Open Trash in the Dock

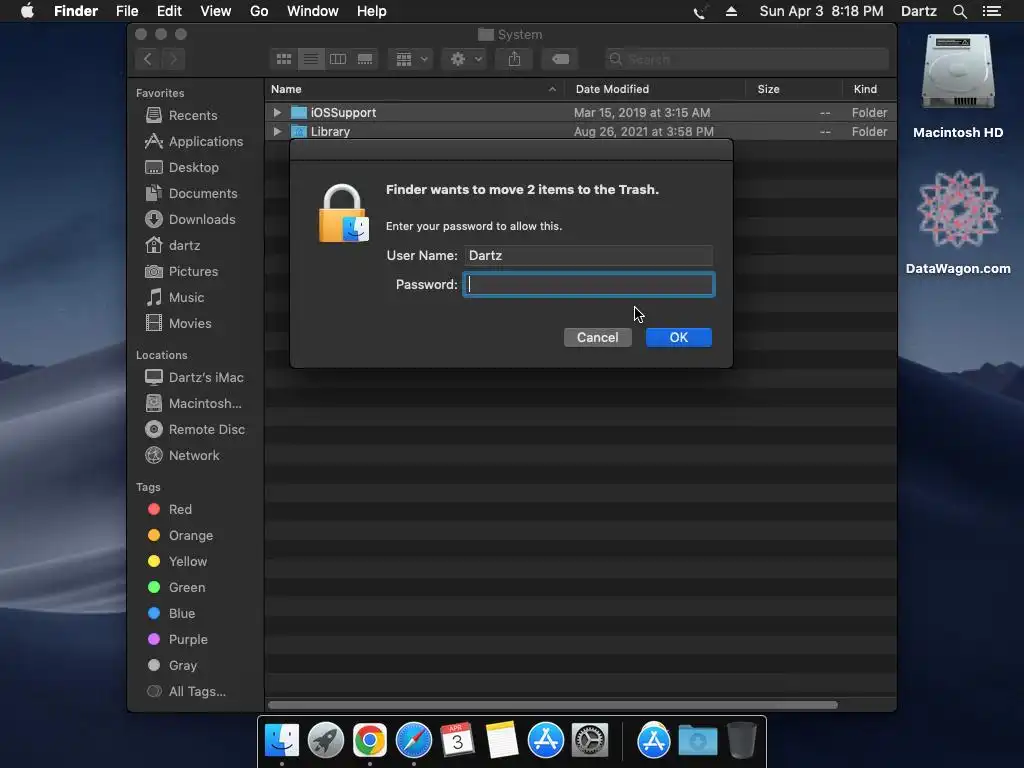click(x=742, y=740)
